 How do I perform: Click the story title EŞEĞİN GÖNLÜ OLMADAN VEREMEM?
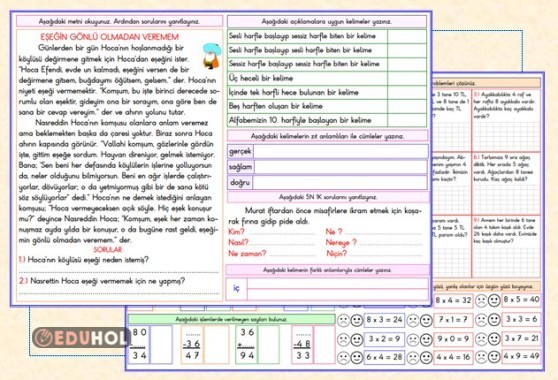click(110, 37)
